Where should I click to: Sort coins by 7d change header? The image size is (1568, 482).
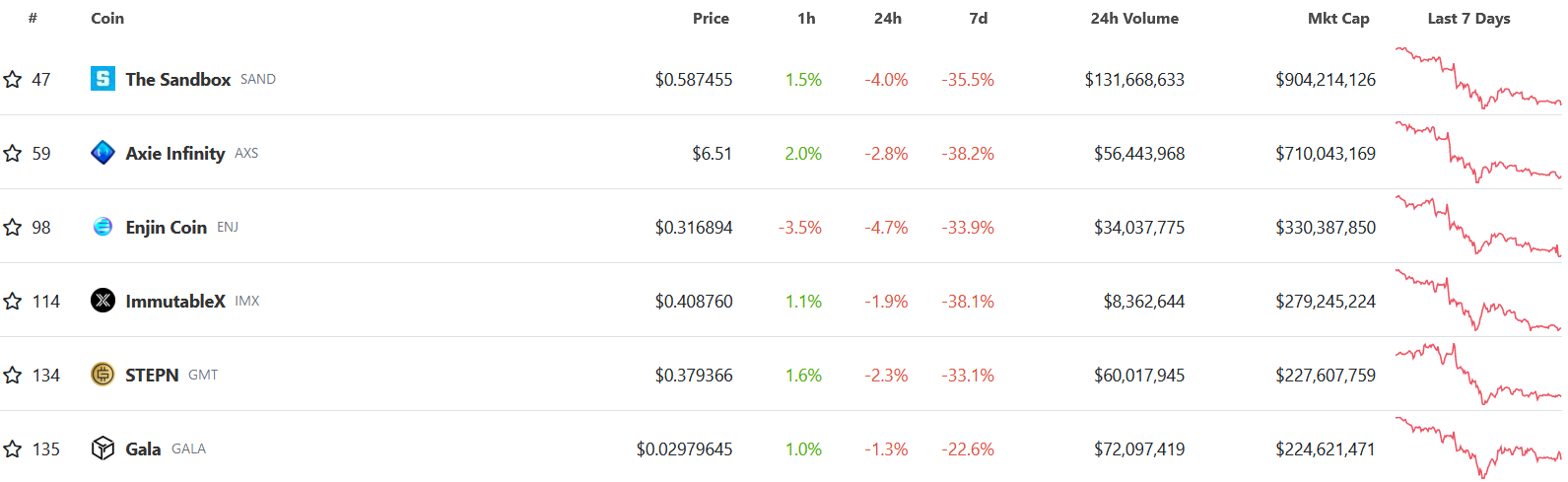coord(978,19)
